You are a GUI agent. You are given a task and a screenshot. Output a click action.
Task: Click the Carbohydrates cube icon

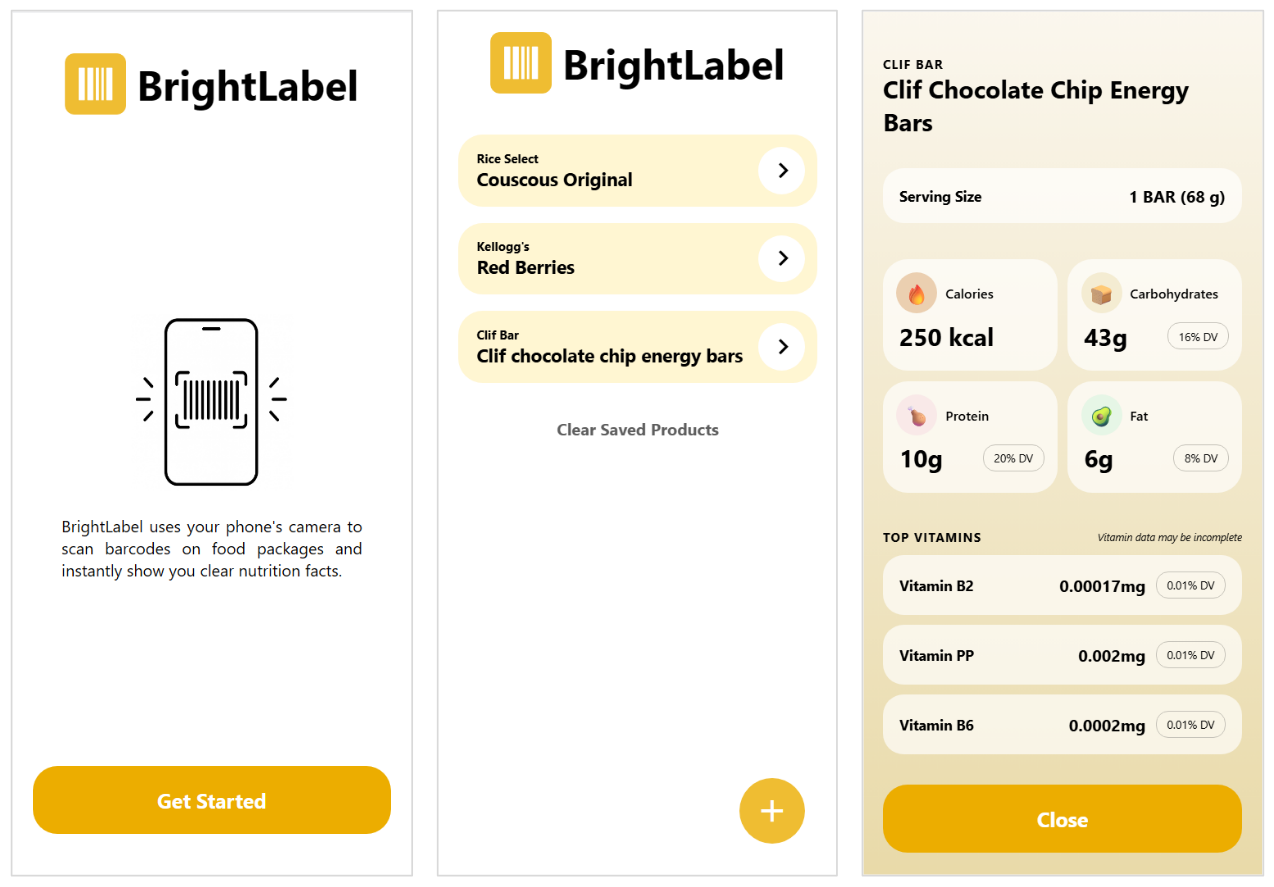pyautogui.click(x=1102, y=293)
